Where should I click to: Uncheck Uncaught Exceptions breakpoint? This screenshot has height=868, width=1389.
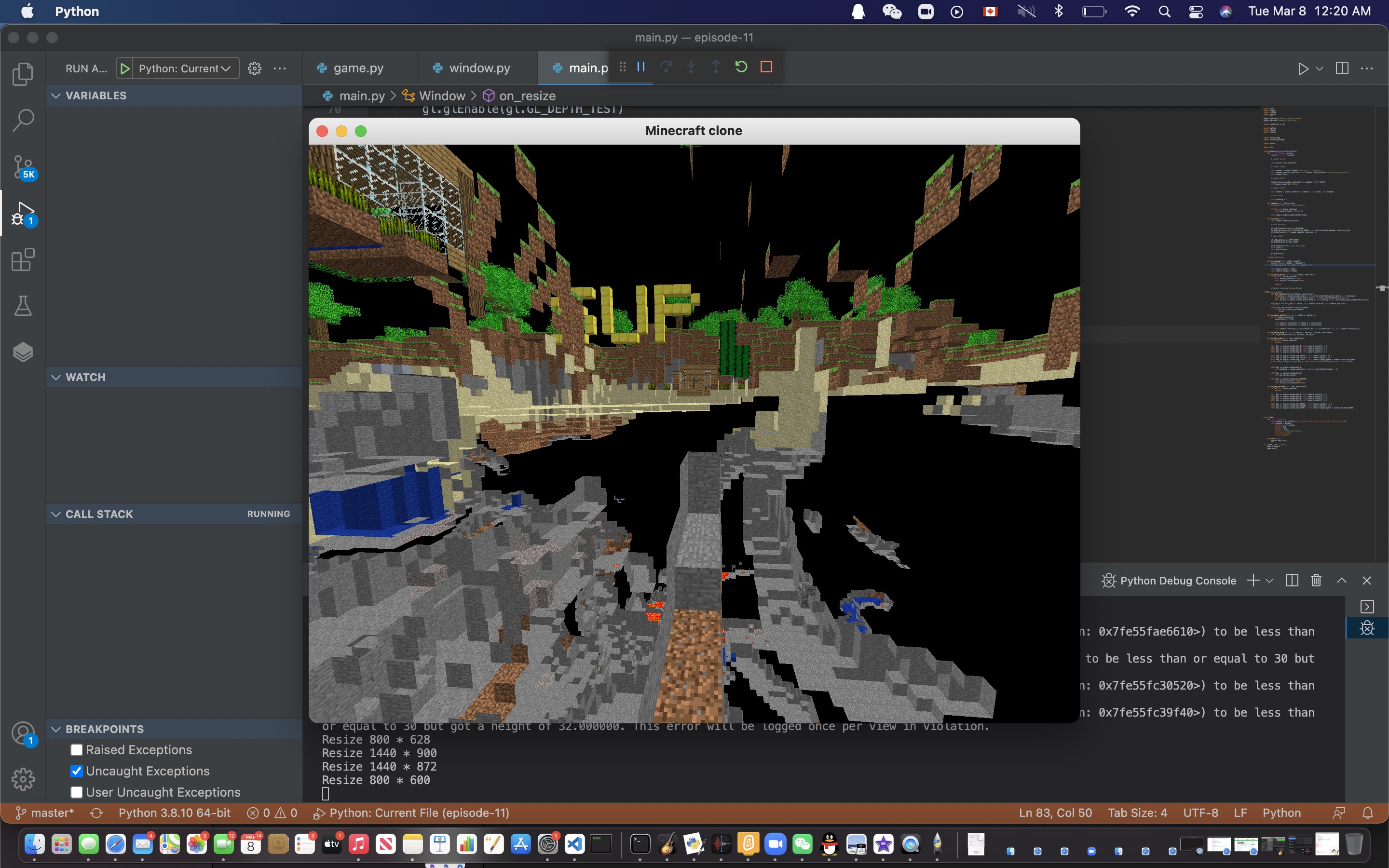pos(76,771)
